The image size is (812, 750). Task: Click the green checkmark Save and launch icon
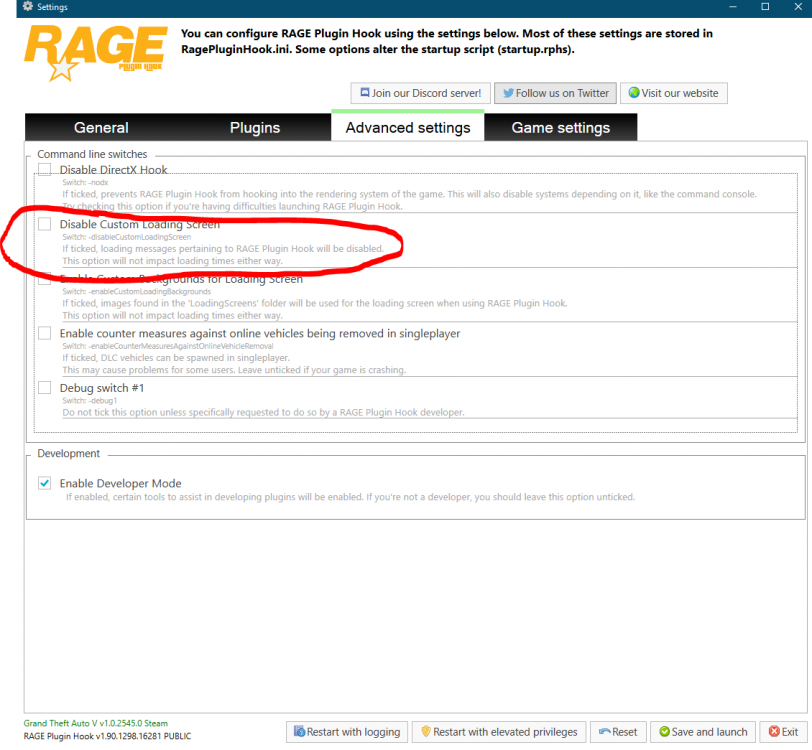pyautogui.click(x=664, y=731)
